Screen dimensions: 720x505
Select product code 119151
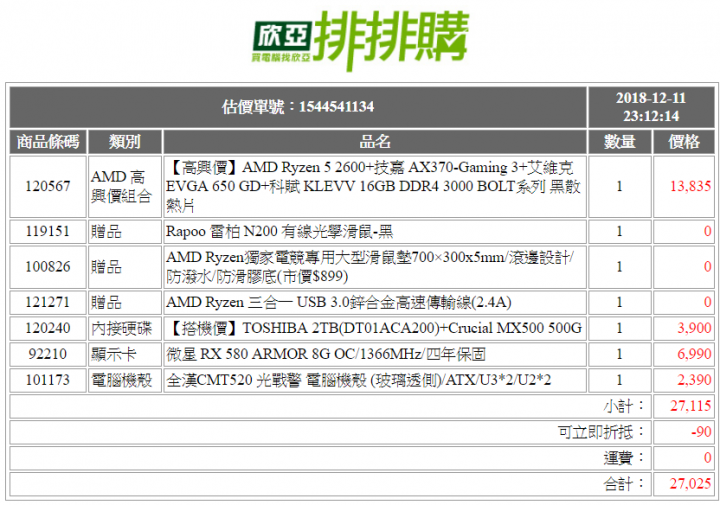pos(48,231)
